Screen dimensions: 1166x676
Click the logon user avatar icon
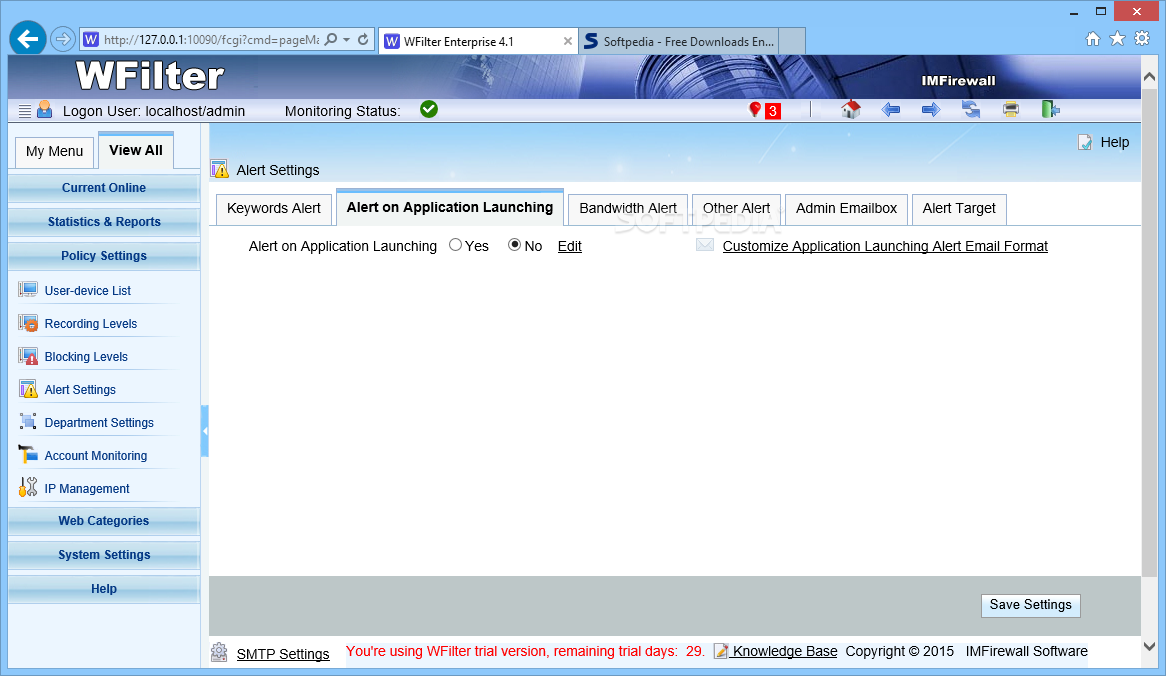[45, 110]
